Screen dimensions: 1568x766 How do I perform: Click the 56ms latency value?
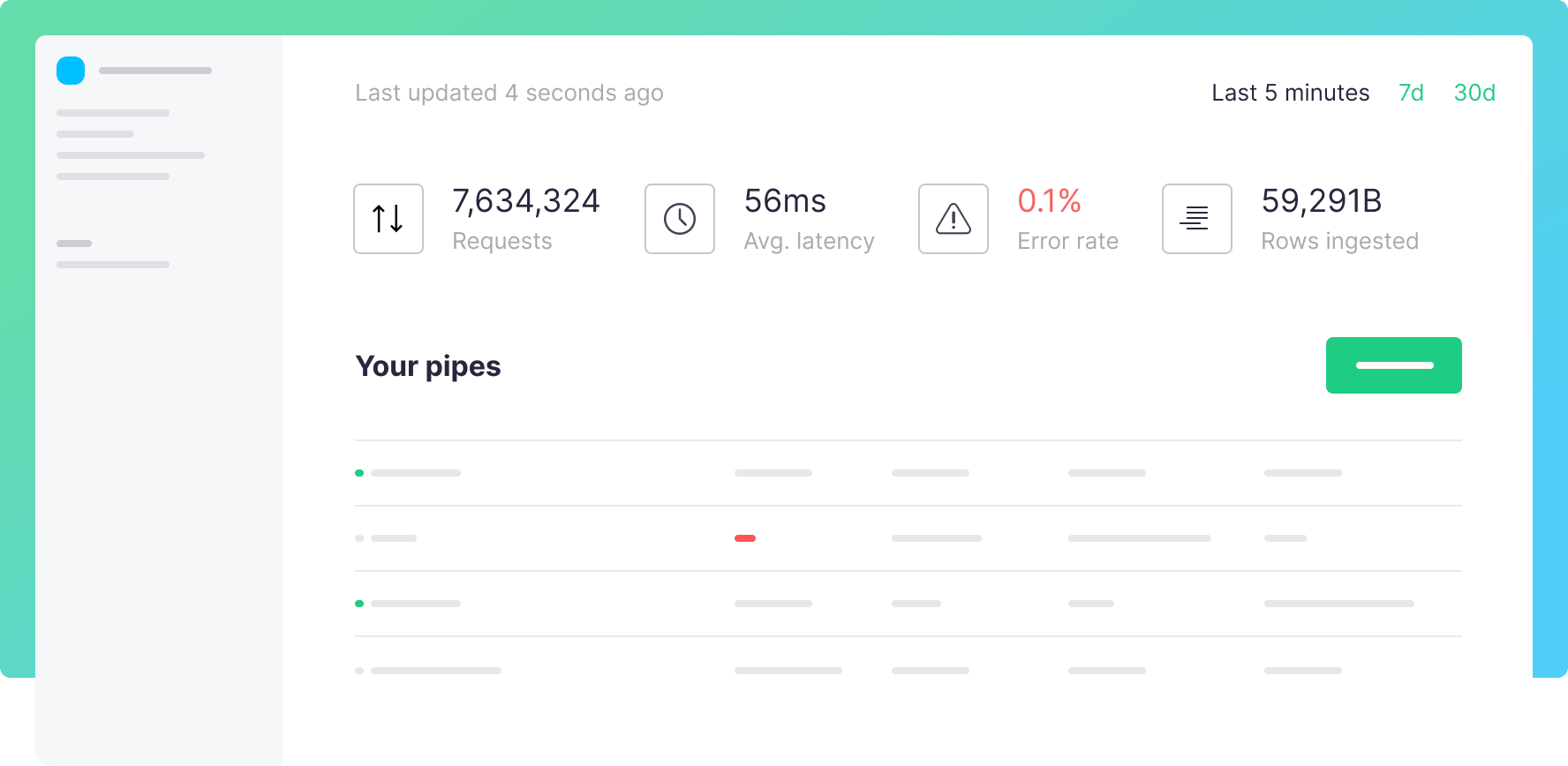785,201
